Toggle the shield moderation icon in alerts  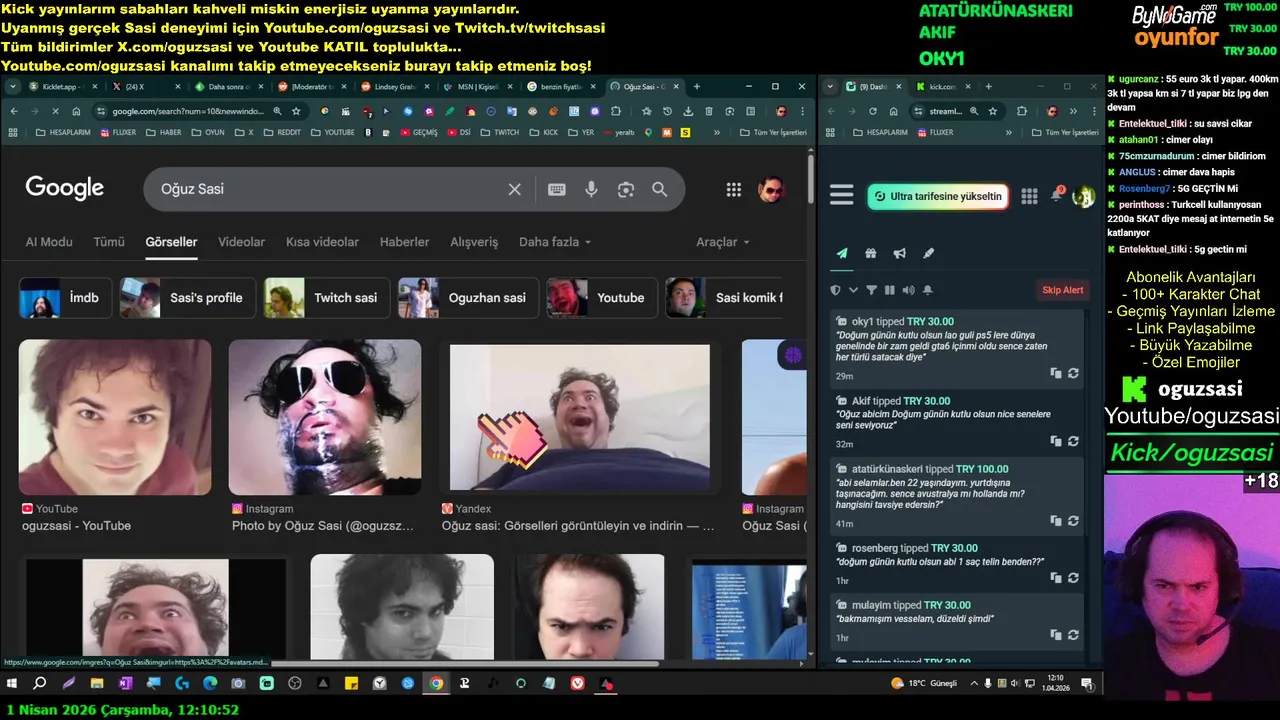(836, 290)
